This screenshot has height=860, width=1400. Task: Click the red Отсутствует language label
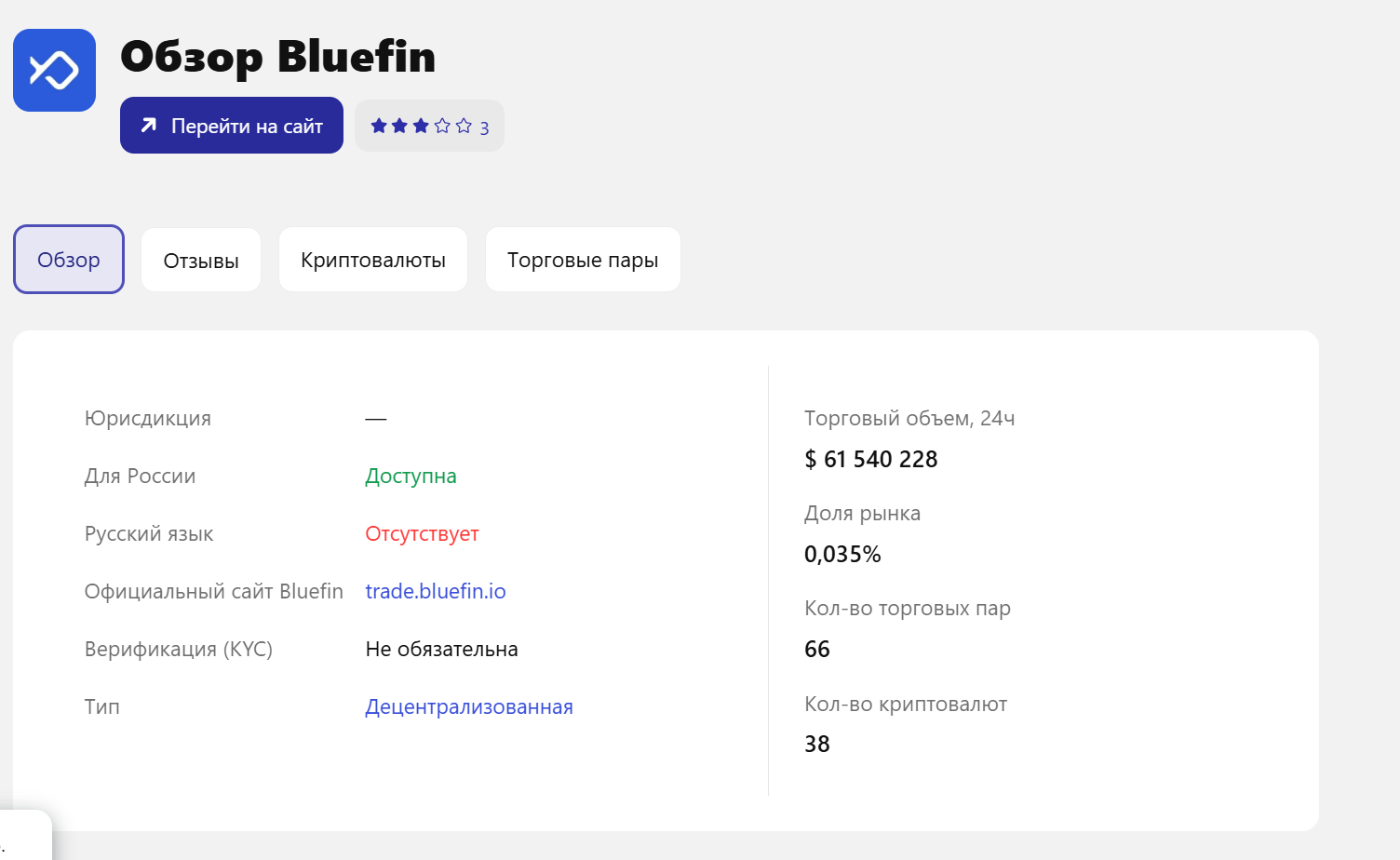(x=422, y=533)
